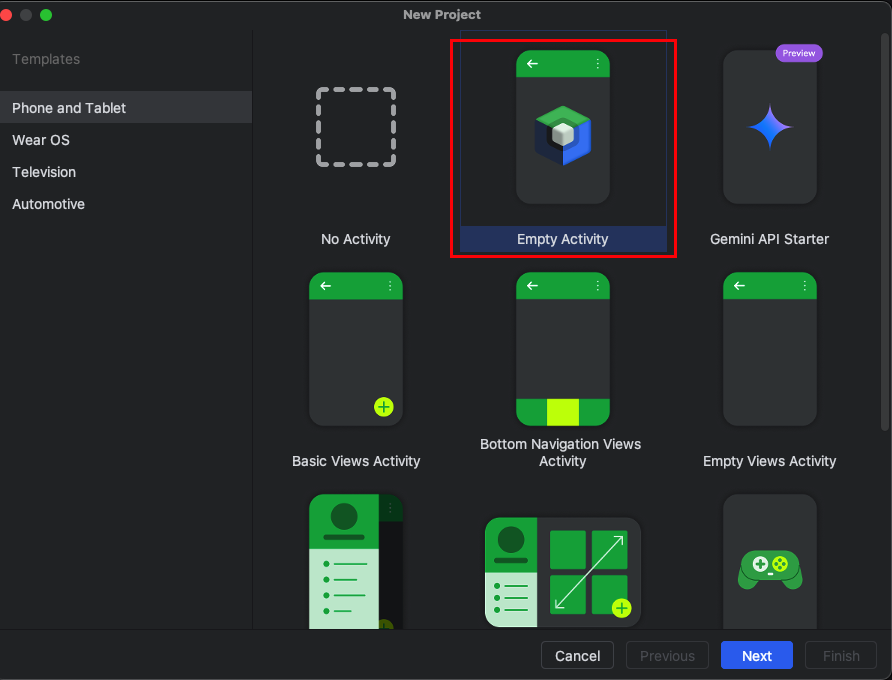
Task: Click the template list vertical scrollbar
Action: [x=885, y=230]
